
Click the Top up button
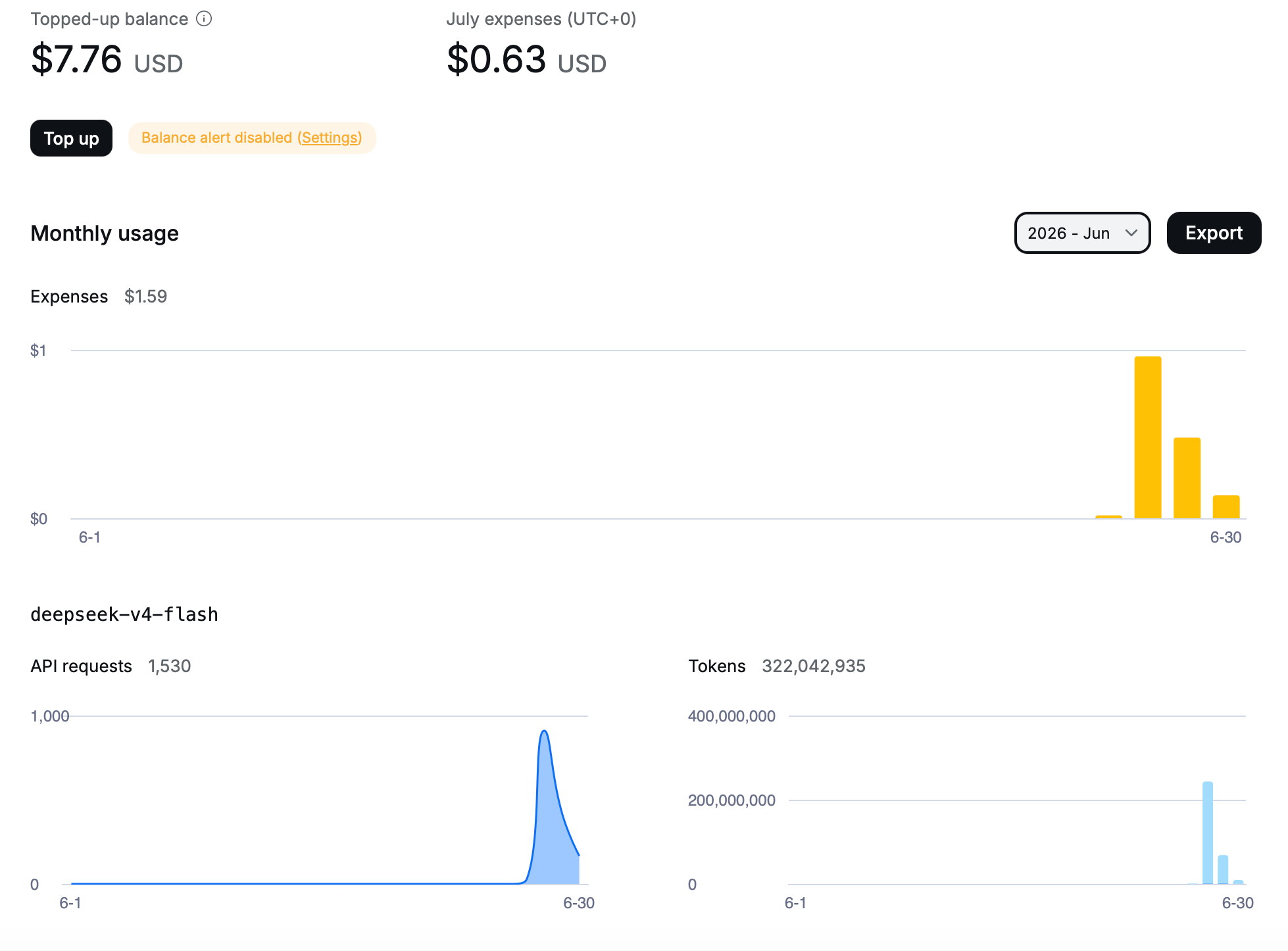71,138
